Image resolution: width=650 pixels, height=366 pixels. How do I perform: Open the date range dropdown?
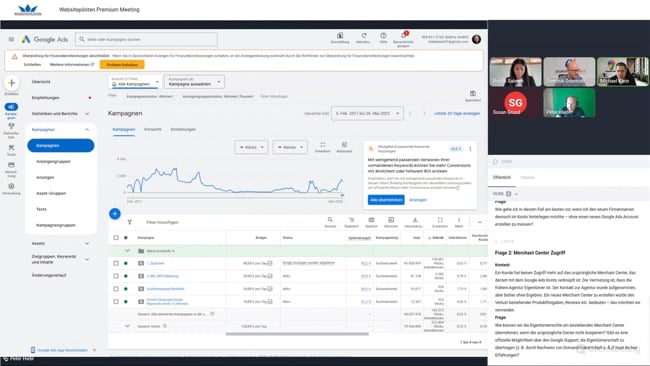[367, 113]
